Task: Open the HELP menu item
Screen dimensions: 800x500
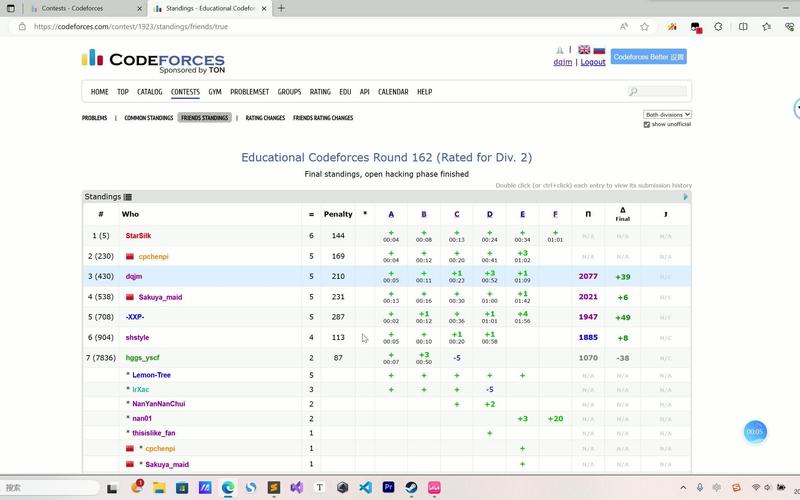Action: pyautogui.click(x=424, y=92)
